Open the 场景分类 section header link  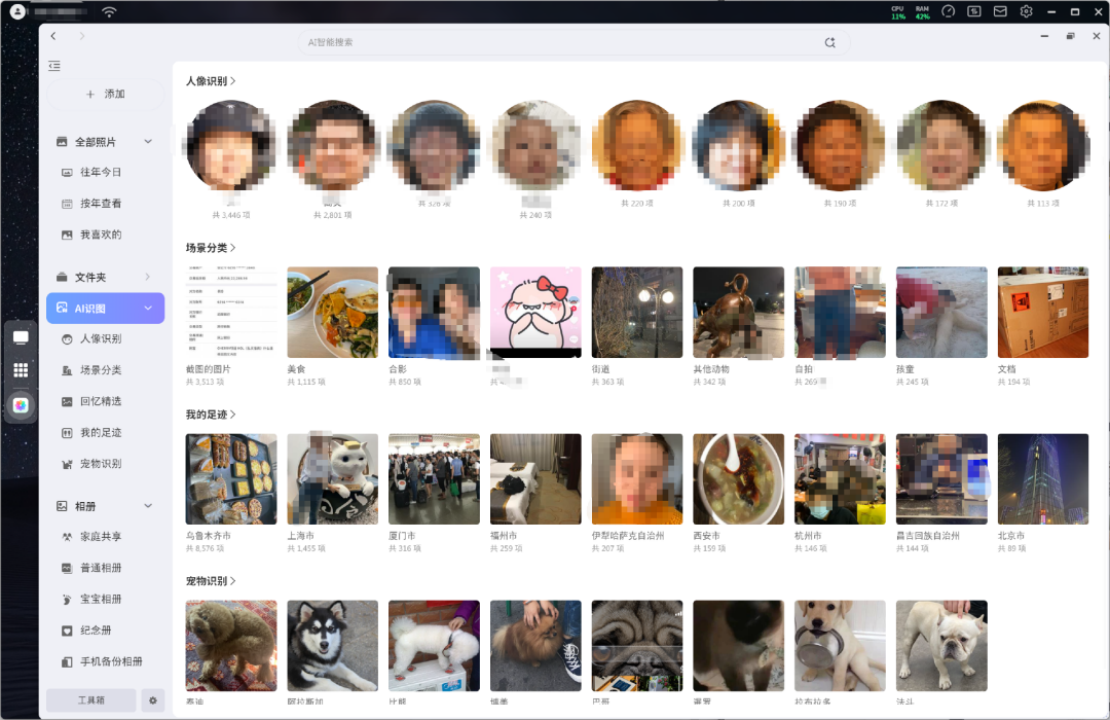tap(210, 248)
